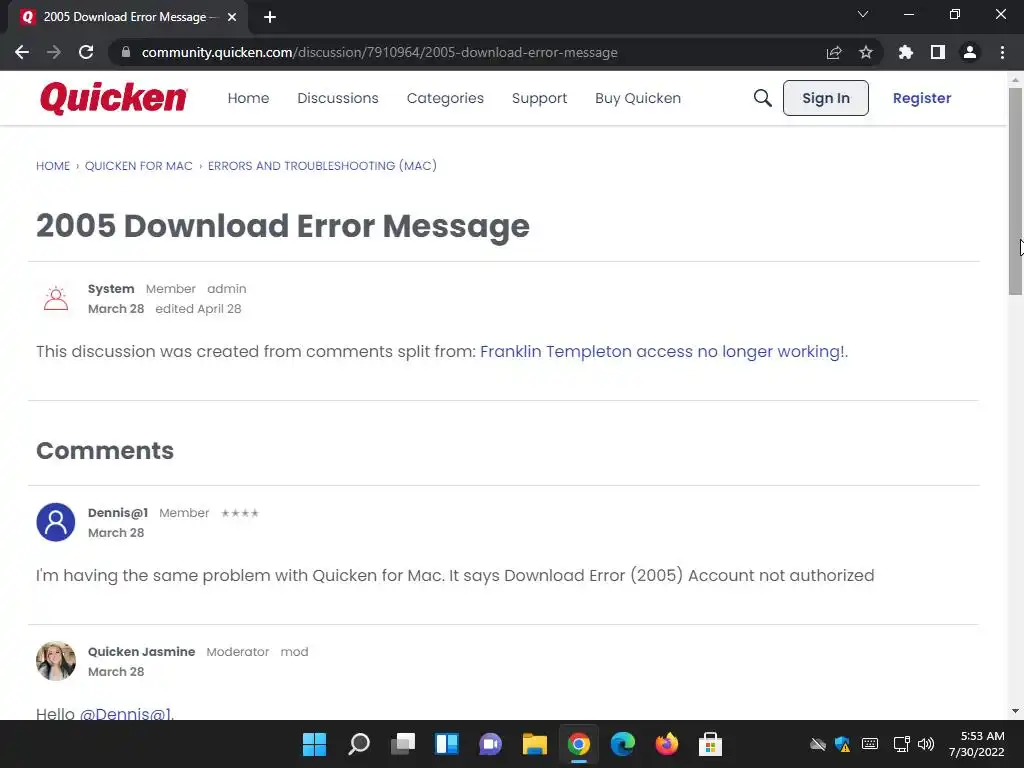Open Windows Start menu
The width and height of the screenshot is (1024, 768).
[x=314, y=744]
